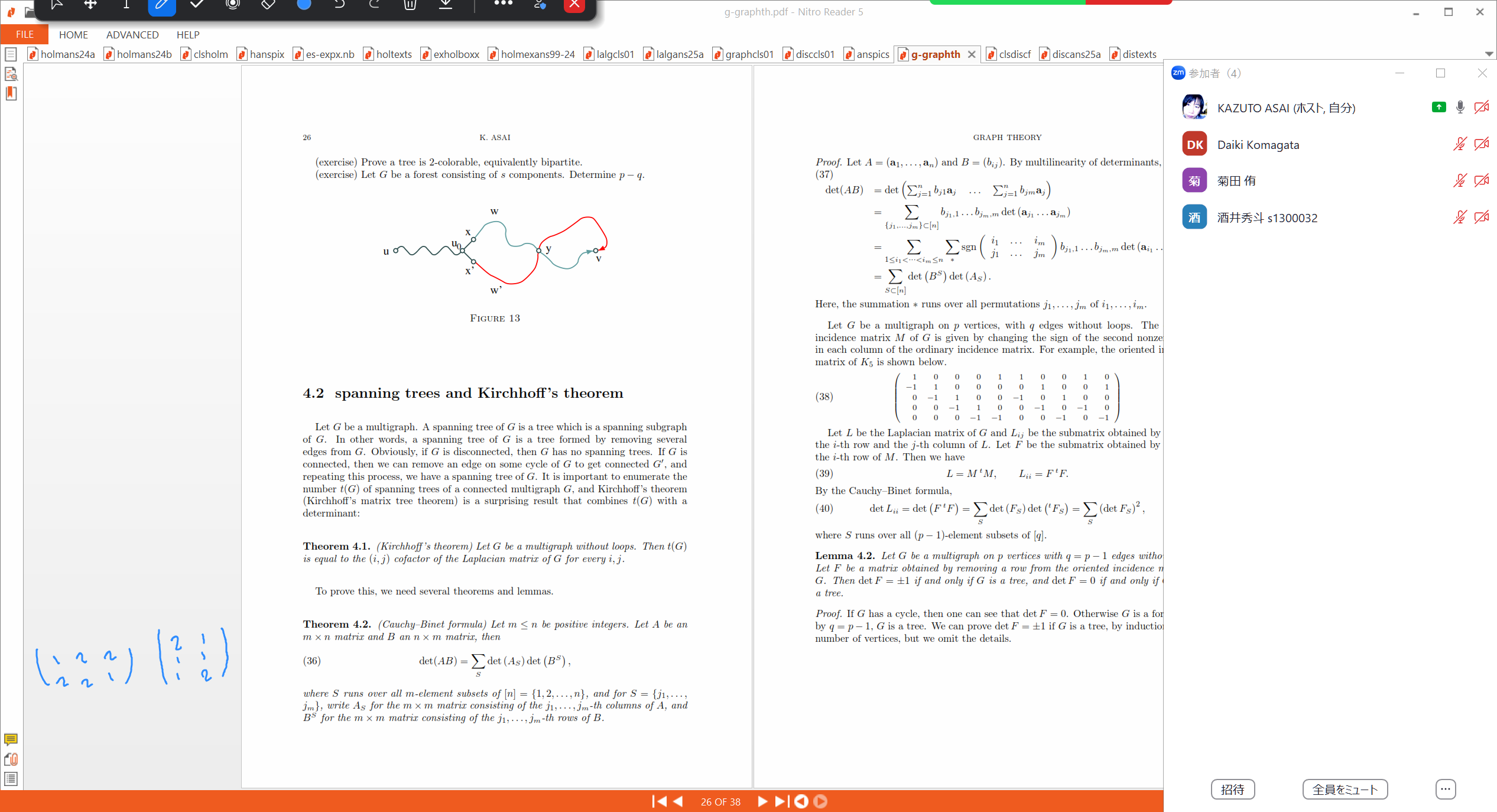This screenshot has height=812, width=1497.
Task: Open the Attachments pane paperclip icon
Action: 11,759
